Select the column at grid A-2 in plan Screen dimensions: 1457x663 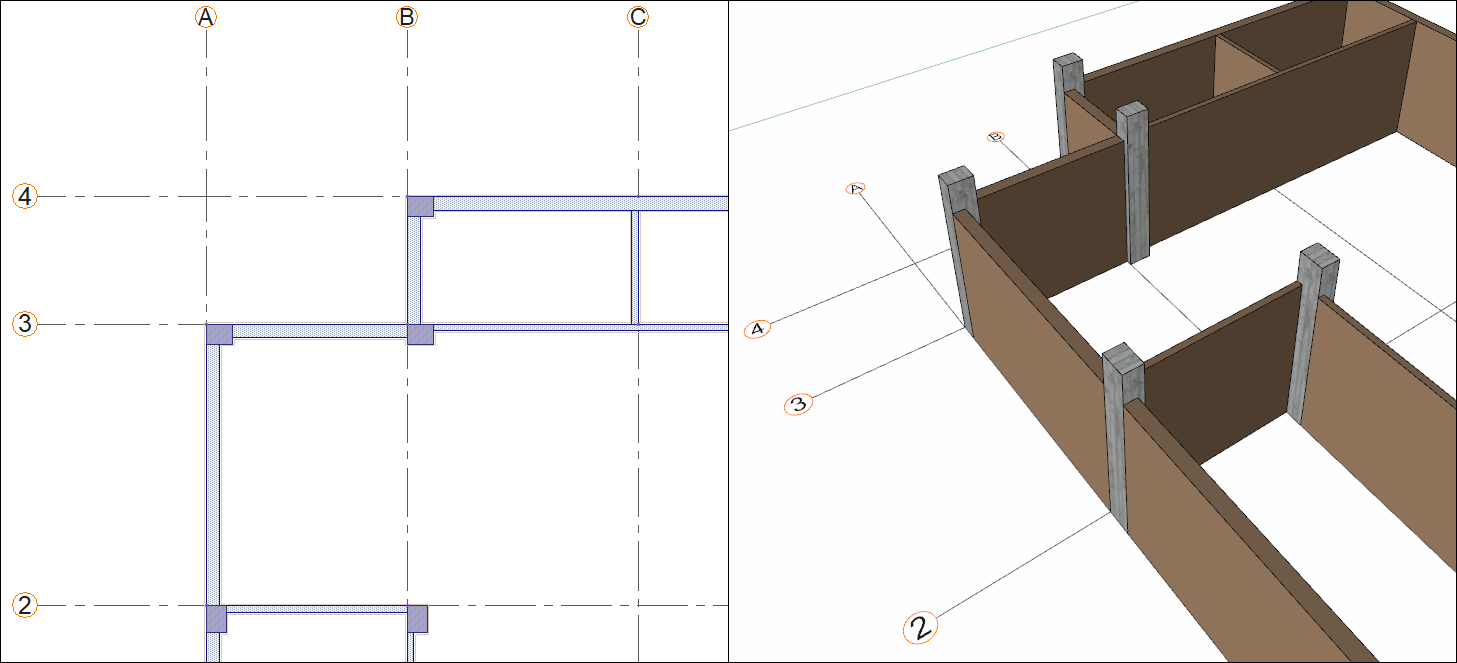[x=217, y=618]
